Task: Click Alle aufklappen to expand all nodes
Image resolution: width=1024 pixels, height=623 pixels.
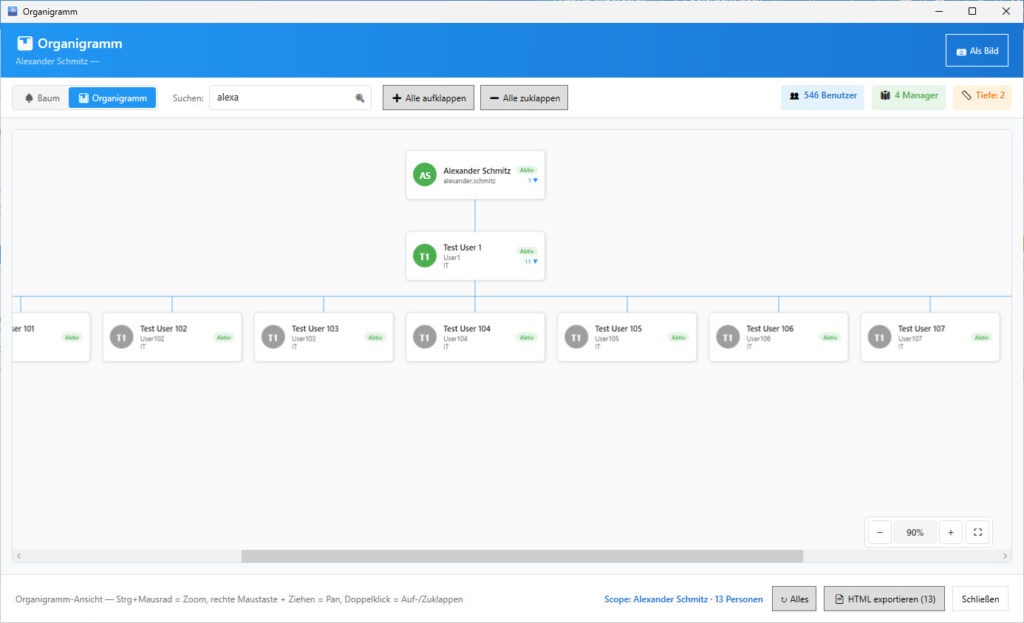Action: [x=428, y=98]
